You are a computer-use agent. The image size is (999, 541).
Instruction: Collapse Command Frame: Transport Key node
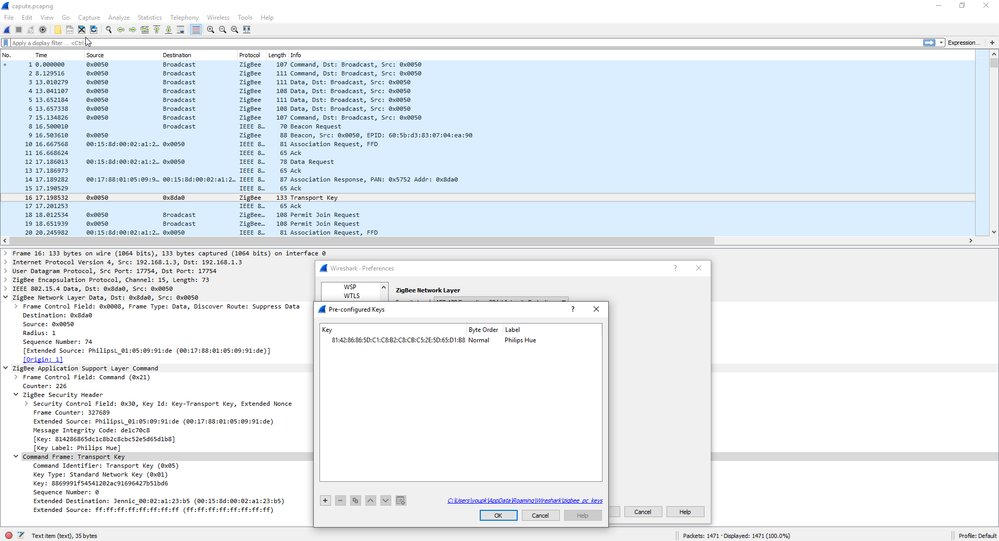click(x=16, y=457)
